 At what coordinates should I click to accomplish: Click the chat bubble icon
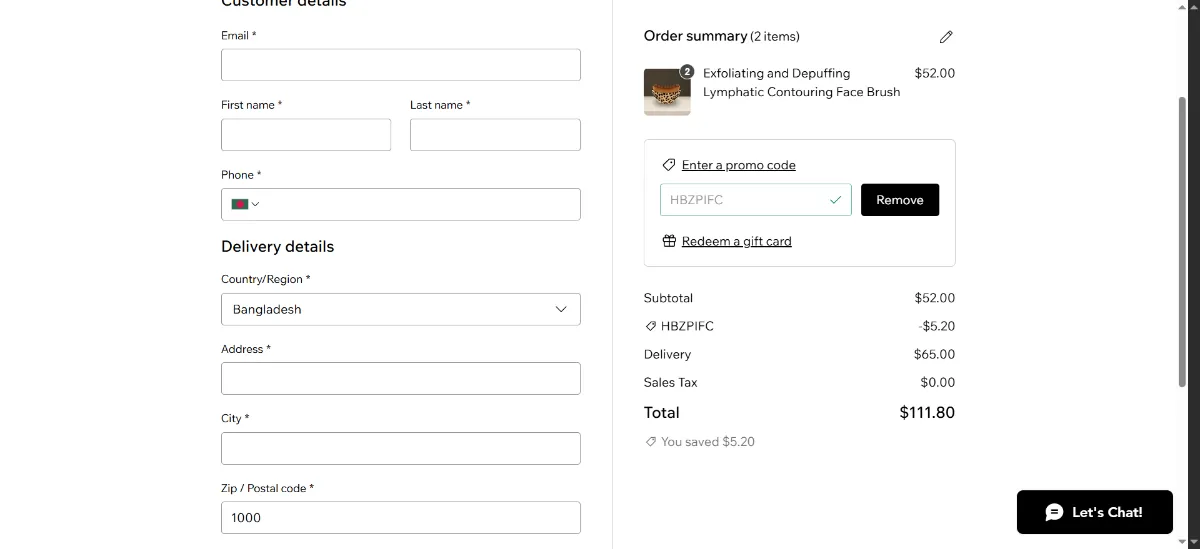point(1054,512)
